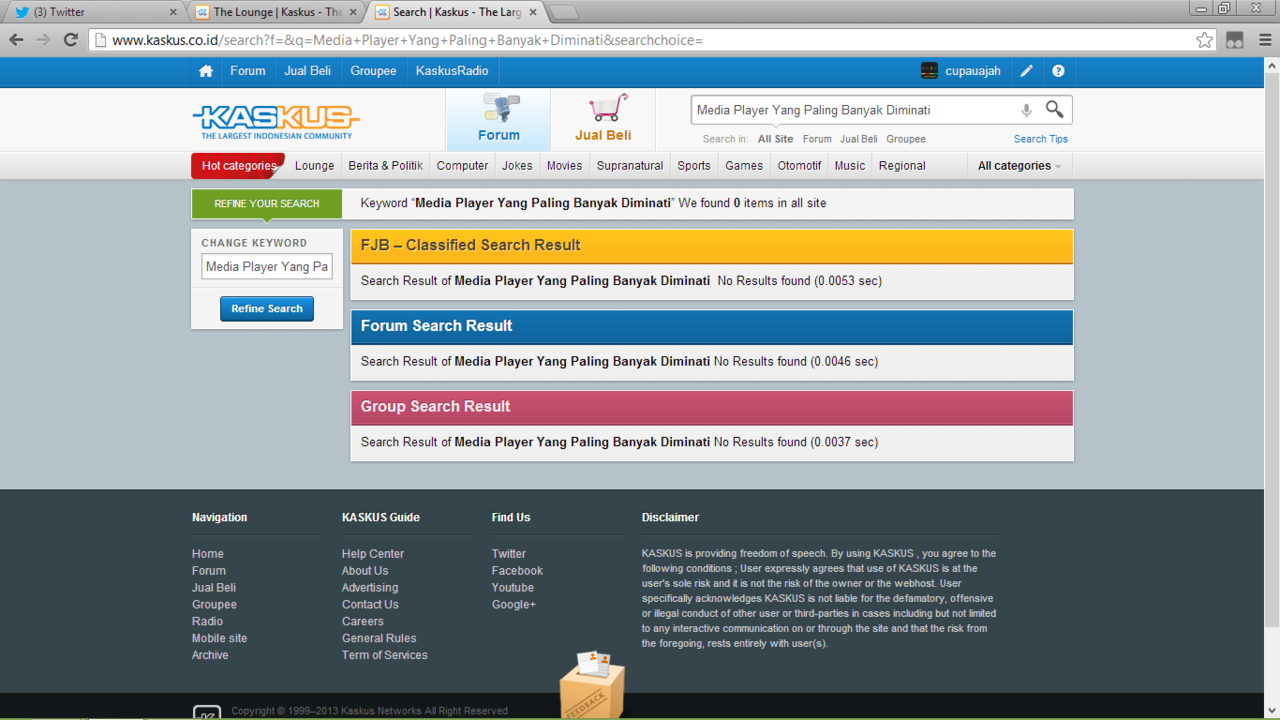Screen dimensions: 1280x720
Task: Open General Rules footer link
Action: click(379, 638)
